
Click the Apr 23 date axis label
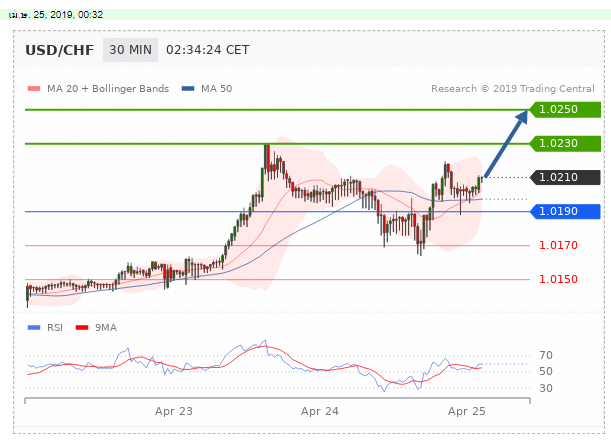[x=174, y=411]
